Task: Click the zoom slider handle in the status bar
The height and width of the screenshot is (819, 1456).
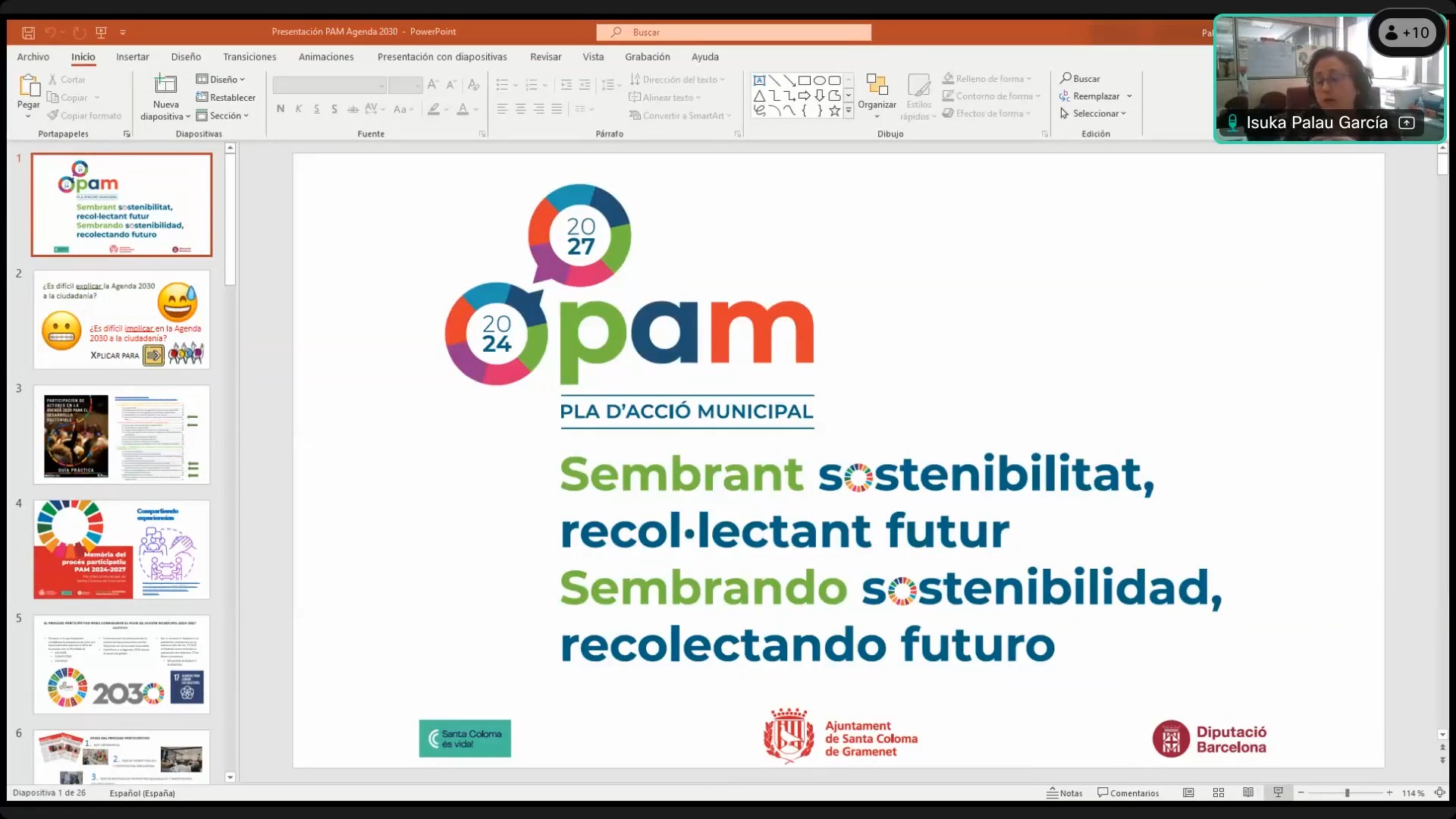Action: click(x=1348, y=793)
